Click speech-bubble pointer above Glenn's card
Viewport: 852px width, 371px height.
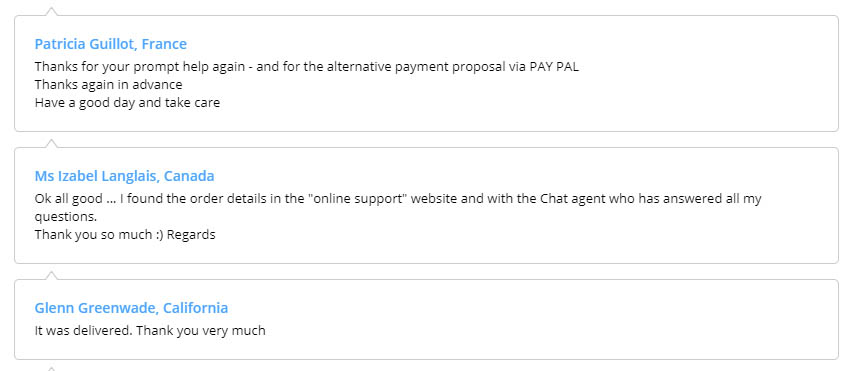pos(51,275)
